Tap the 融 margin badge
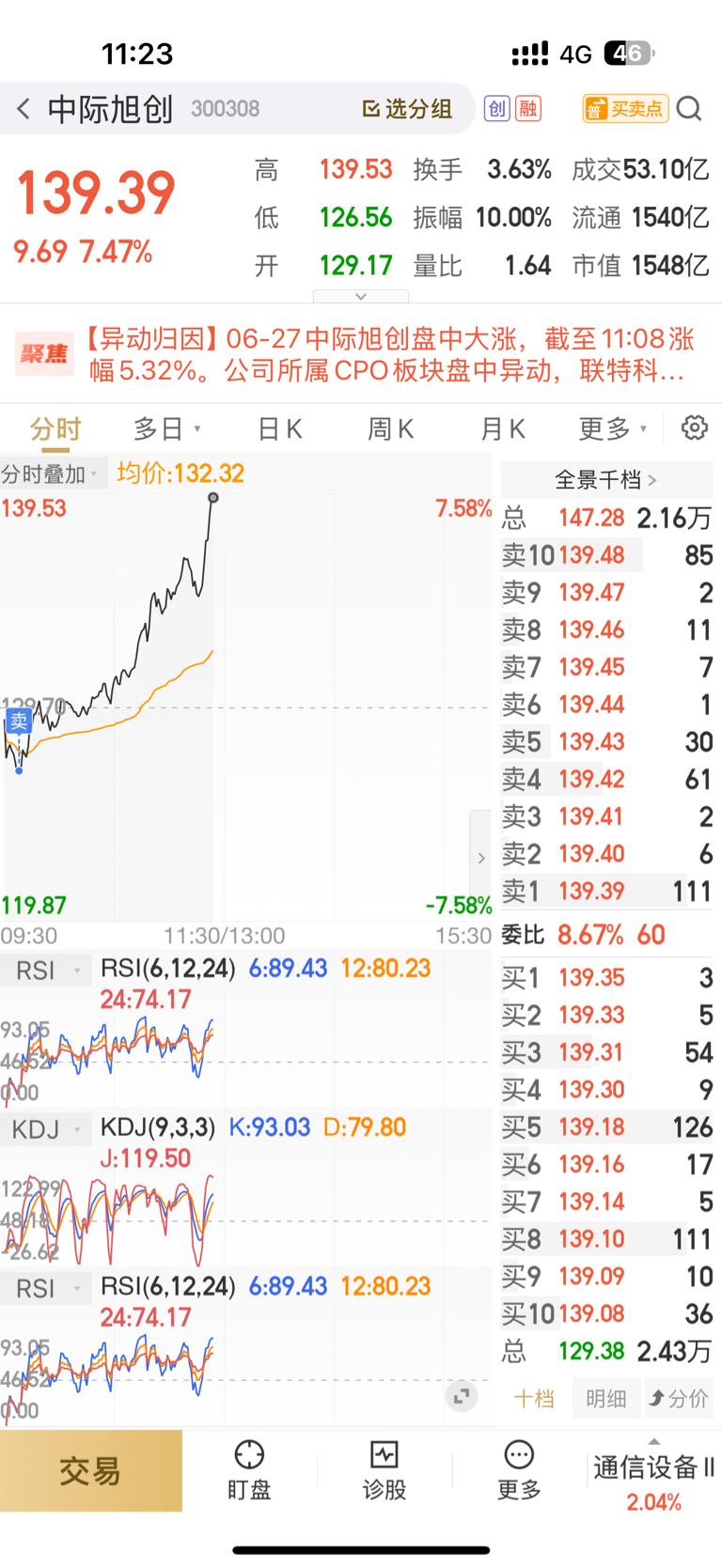Image resolution: width=722 pixels, height=1568 pixels. [x=528, y=109]
